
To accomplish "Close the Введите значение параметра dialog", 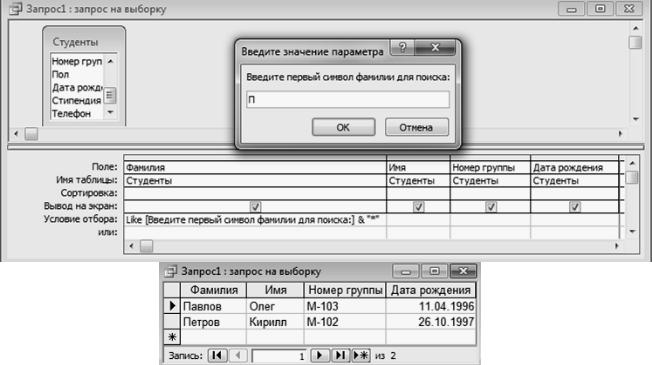I will (x=435, y=47).
